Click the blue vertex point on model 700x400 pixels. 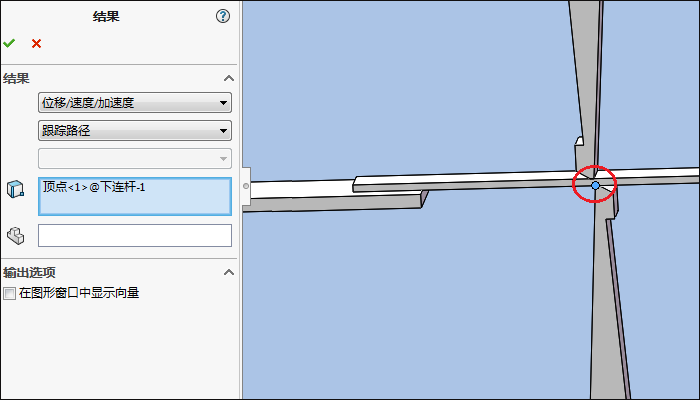point(596,185)
